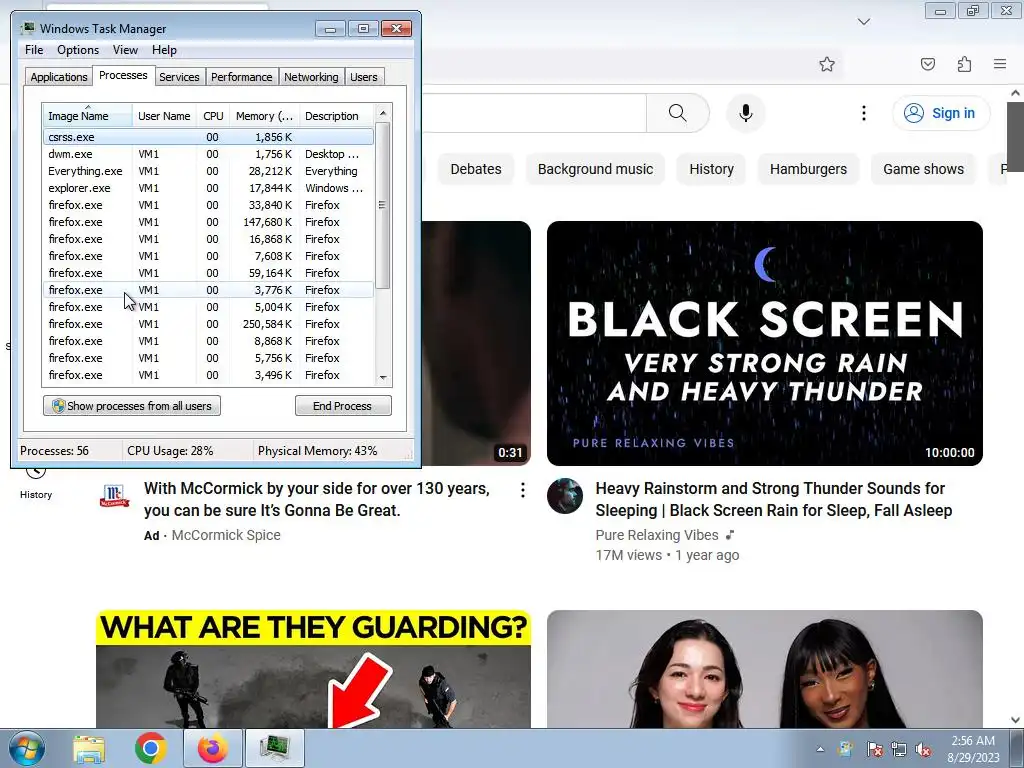1024x768 pixels.
Task: Open the Help menu in Task Manager
Action: click(x=164, y=50)
